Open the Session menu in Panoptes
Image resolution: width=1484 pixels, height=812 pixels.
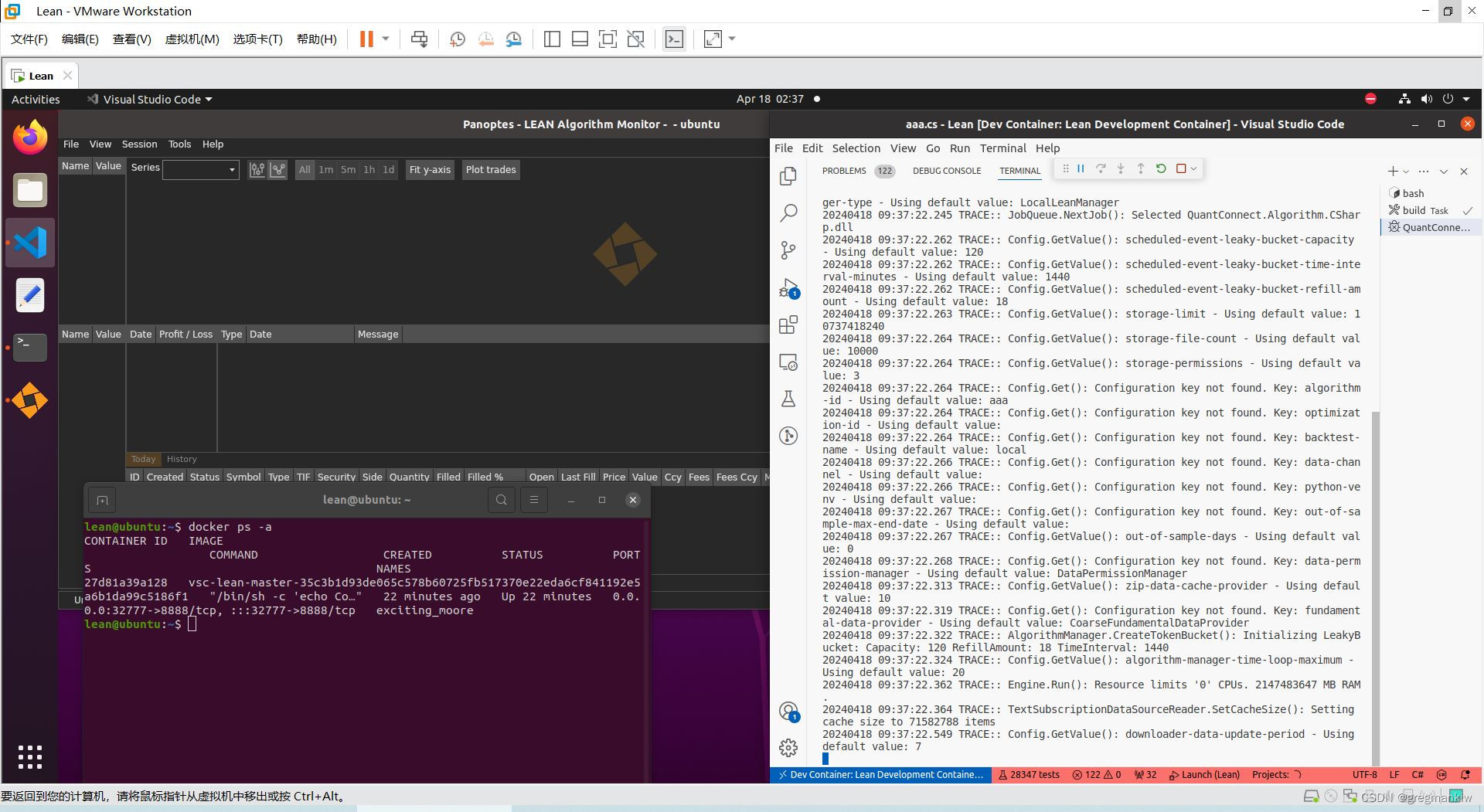point(139,144)
